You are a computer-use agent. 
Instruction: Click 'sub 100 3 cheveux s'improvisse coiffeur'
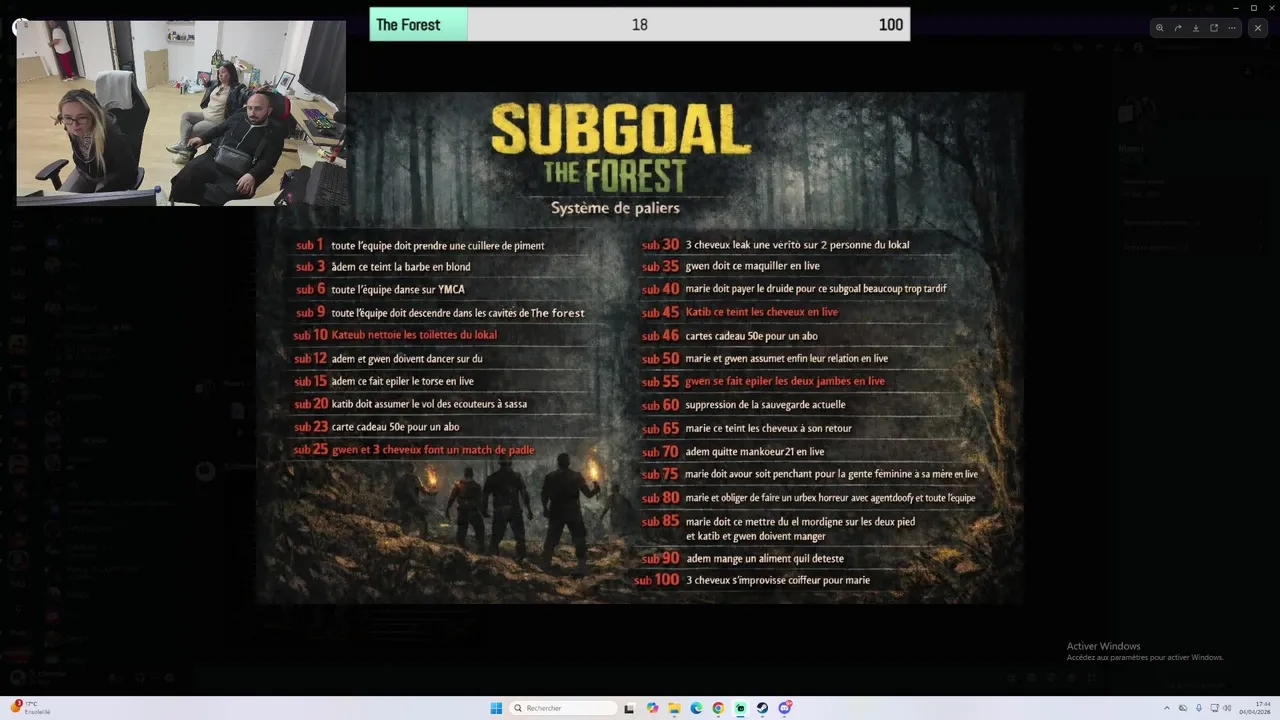coord(752,580)
